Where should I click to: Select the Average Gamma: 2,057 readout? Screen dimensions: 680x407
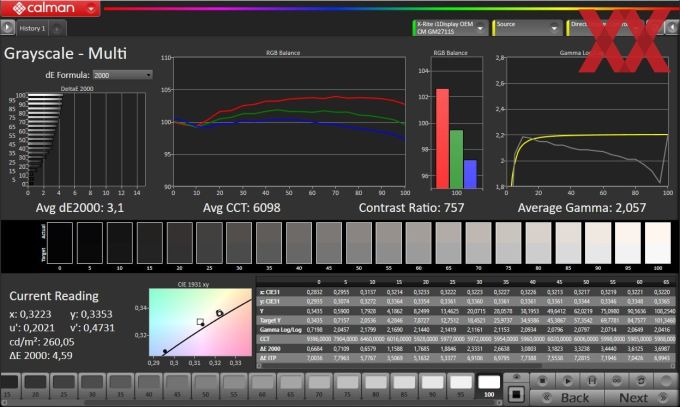point(582,208)
